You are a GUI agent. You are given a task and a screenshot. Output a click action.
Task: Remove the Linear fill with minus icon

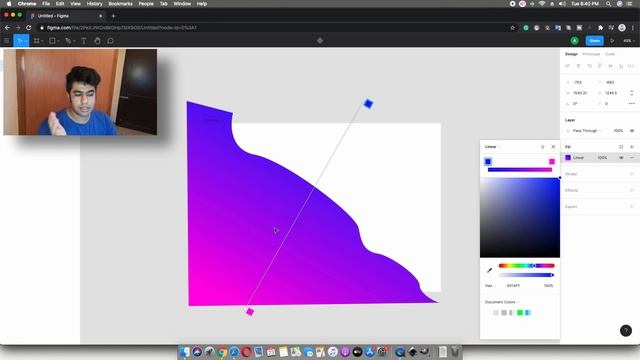pos(632,158)
